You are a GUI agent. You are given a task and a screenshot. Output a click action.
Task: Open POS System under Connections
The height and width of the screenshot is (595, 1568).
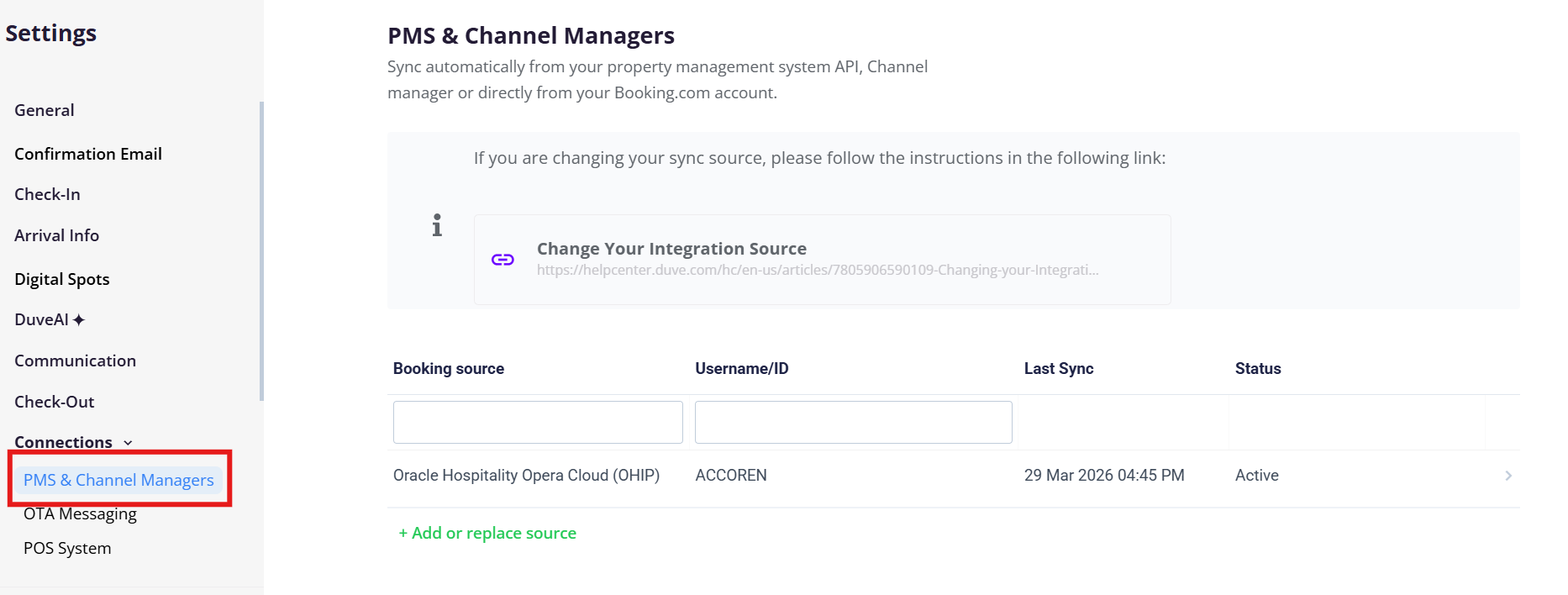67,548
